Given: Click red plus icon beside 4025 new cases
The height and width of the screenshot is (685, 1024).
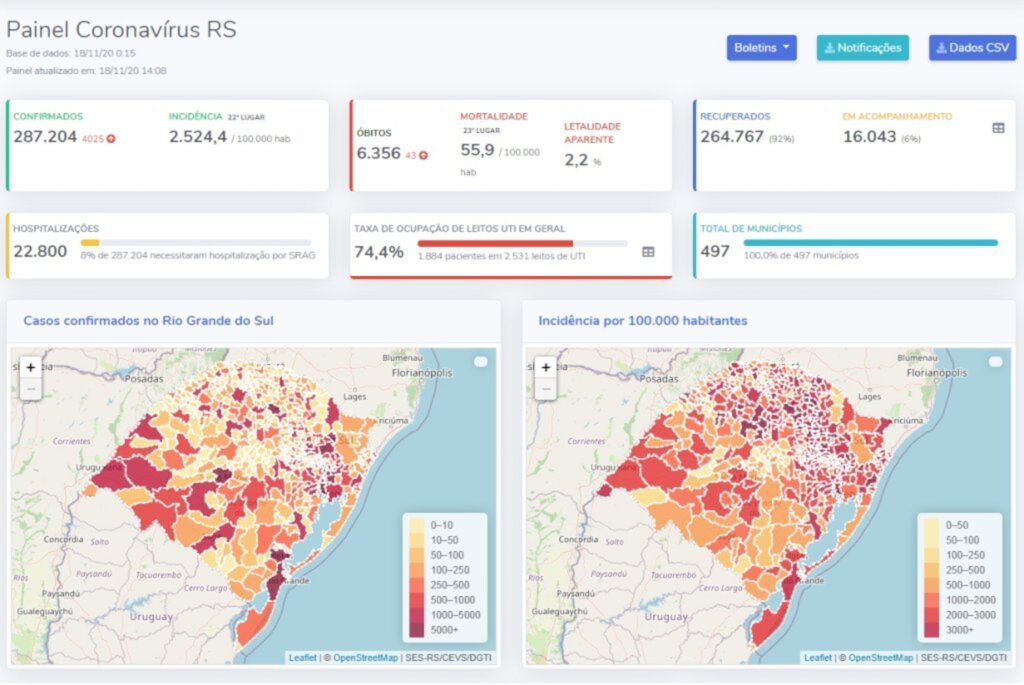Looking at the screenshot, I should pyautogui.click(x=111, y=138).
